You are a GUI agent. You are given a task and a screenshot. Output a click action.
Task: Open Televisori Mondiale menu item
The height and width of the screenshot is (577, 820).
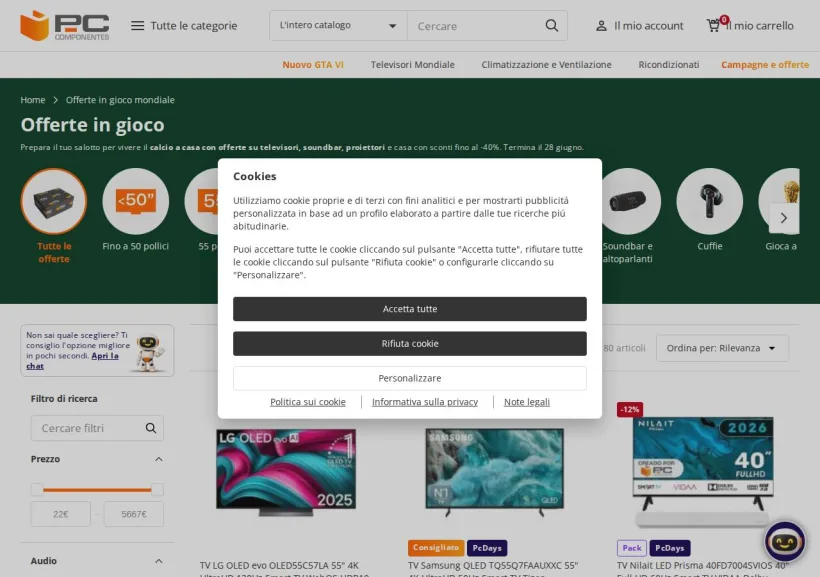[413, 64]
